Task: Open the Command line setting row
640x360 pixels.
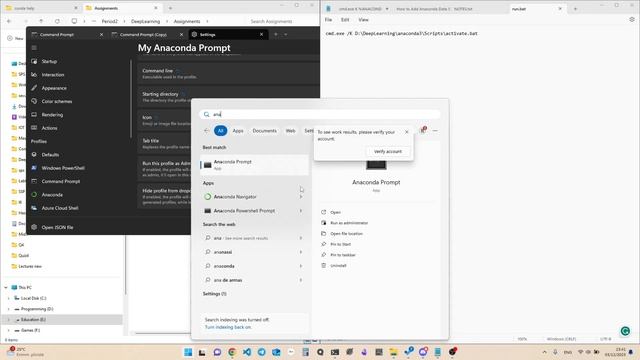Action: point(229,73)
